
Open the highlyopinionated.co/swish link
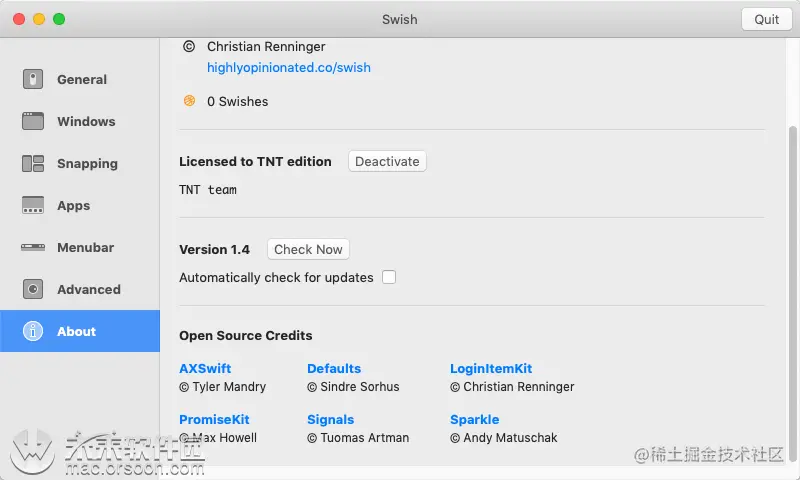(x=288, y=68)
